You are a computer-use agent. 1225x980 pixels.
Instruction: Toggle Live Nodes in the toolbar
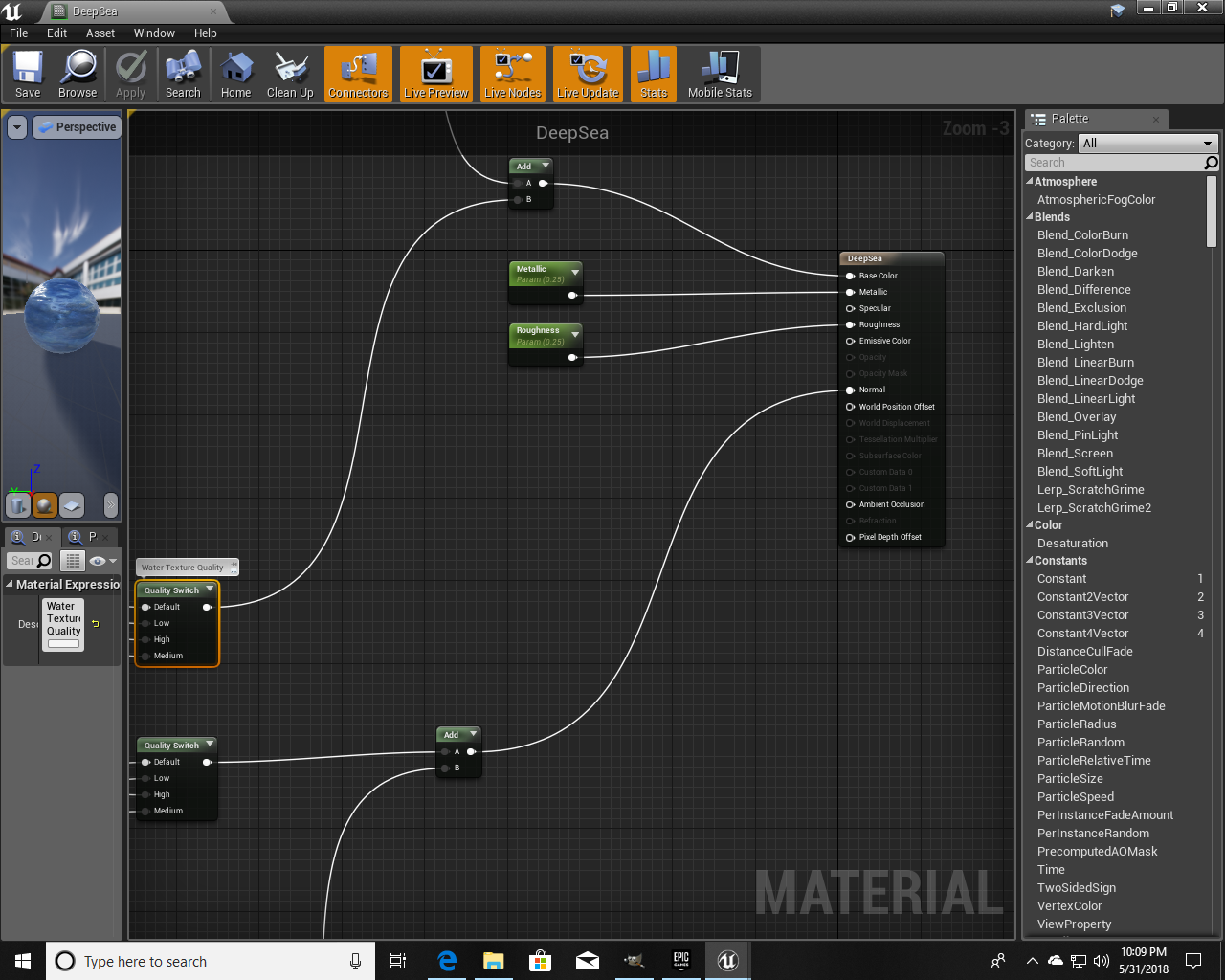pyautogui.click(x=512, y=74)
